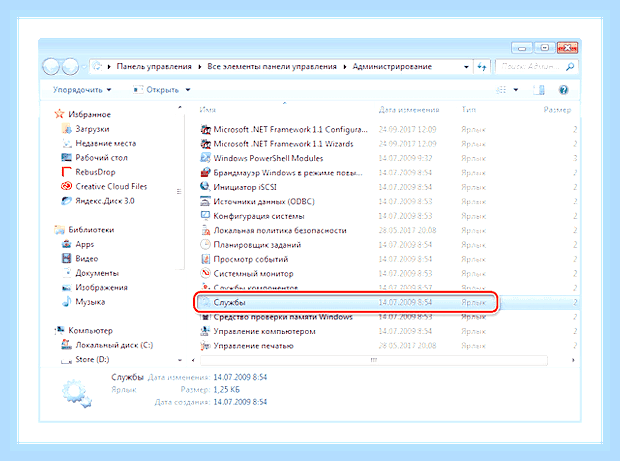This screenshot has width=620, height=461.
Task: Click the Службы gear thumbnail in details pane
Action: [x=76, y=393]
